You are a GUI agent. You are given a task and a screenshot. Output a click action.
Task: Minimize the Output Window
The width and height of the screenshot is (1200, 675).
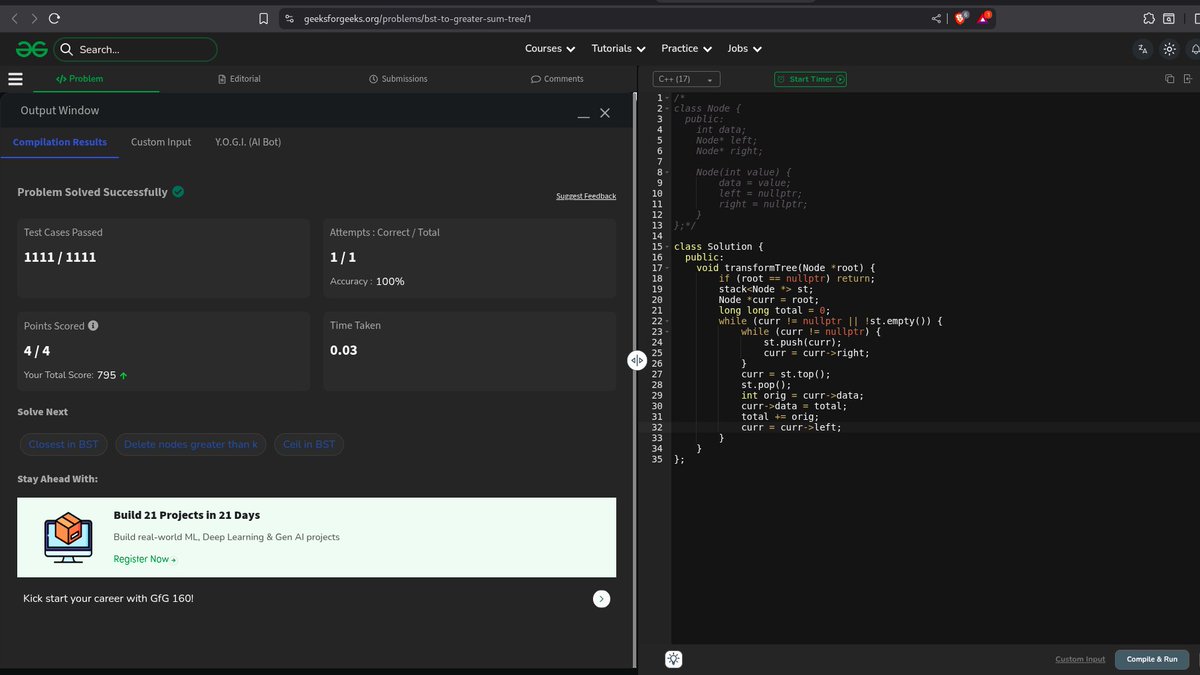click(x=583, y=115)
